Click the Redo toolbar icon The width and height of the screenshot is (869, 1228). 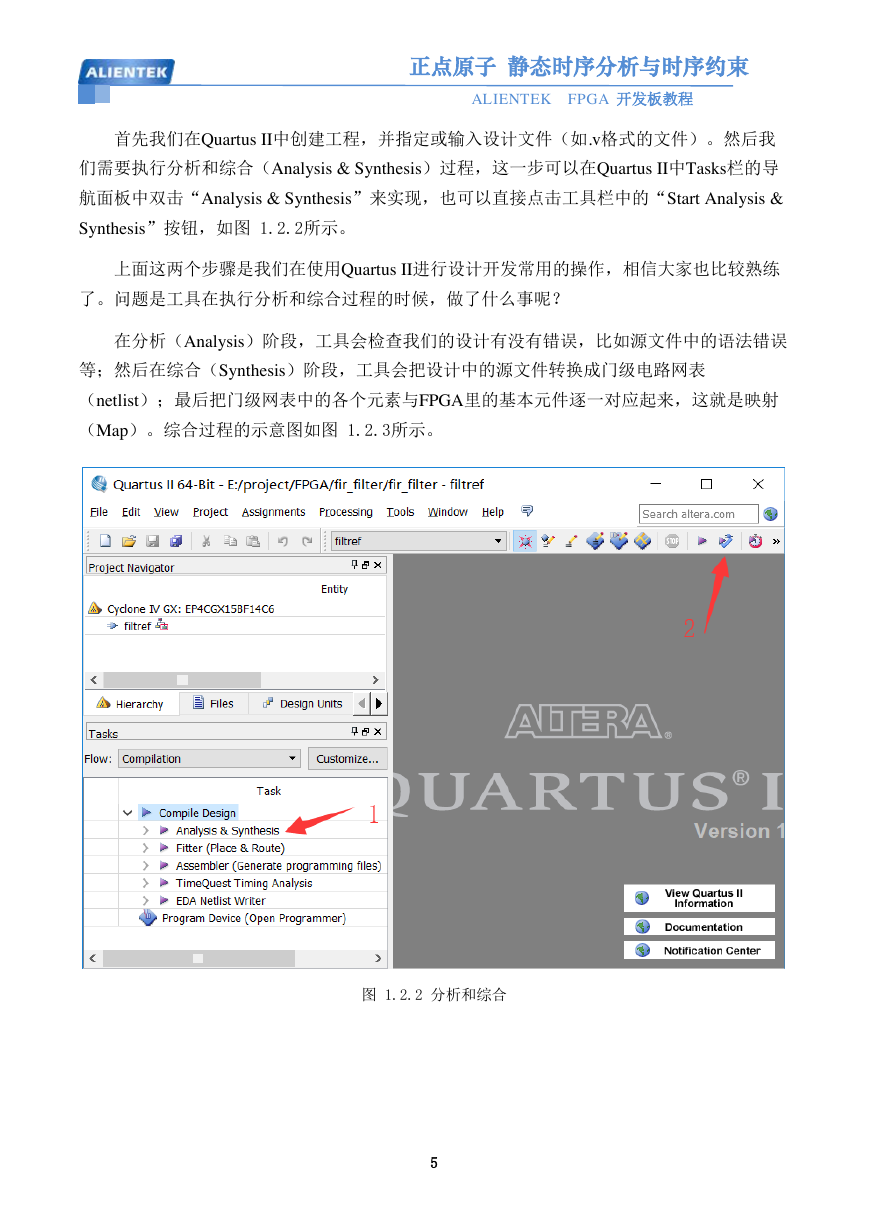coord(307,541)
